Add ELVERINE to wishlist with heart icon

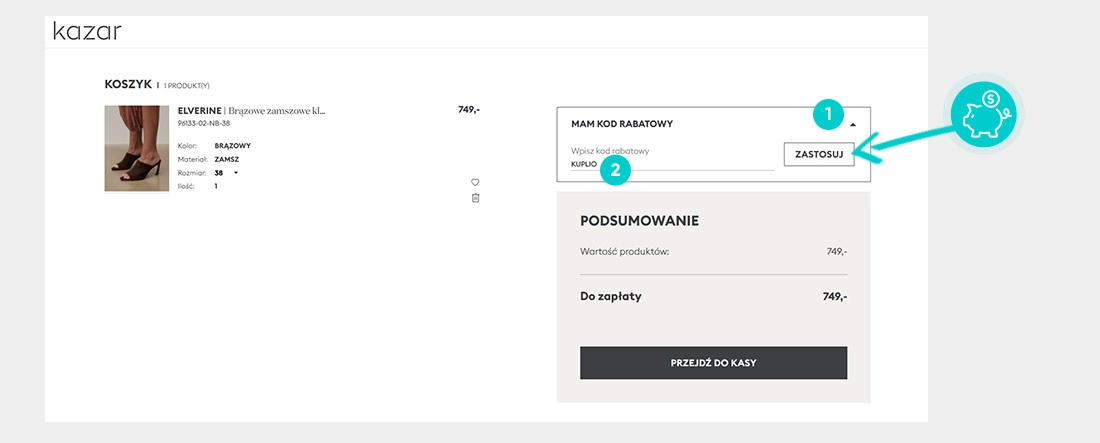coord(475,182)
